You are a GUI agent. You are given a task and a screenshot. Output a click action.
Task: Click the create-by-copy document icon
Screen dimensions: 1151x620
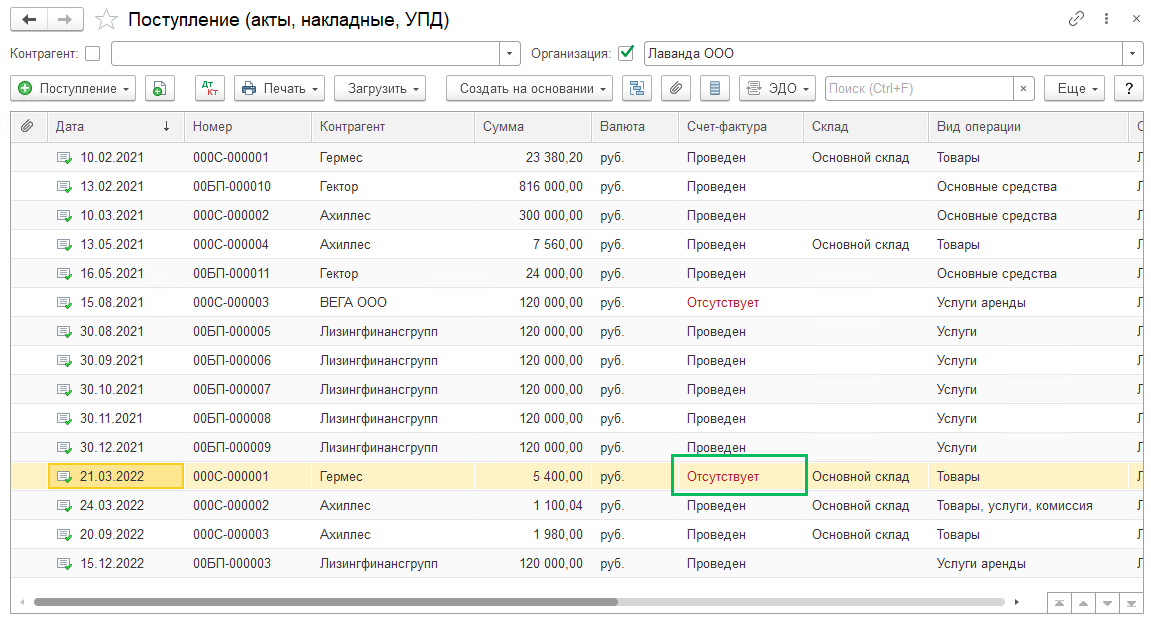[160, 89]
